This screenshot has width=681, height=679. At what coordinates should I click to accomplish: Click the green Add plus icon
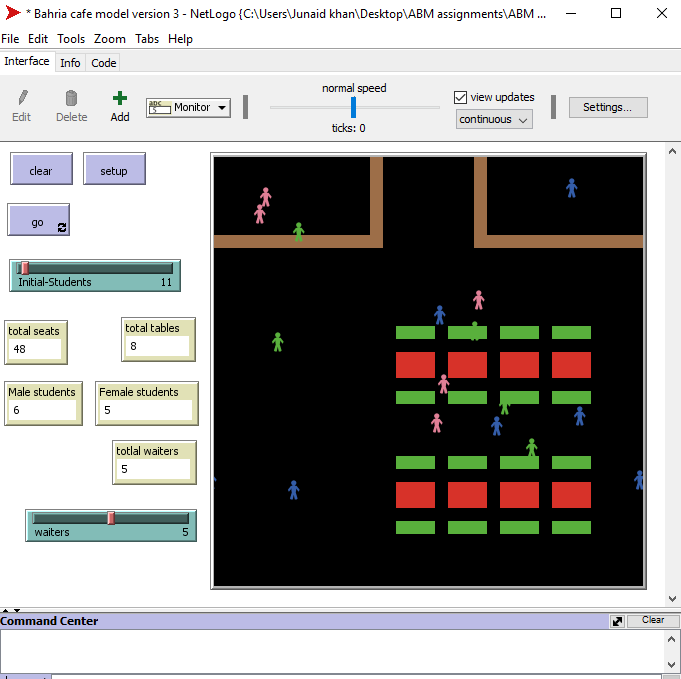120,98
